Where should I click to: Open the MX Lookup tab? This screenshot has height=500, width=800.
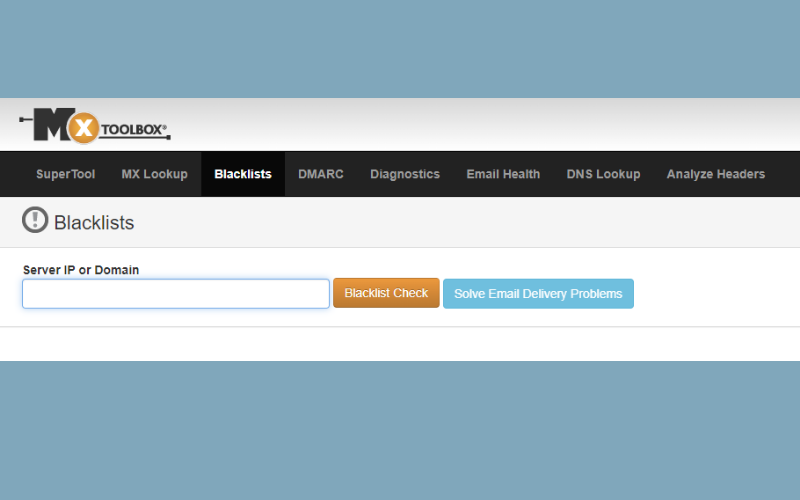155,174
